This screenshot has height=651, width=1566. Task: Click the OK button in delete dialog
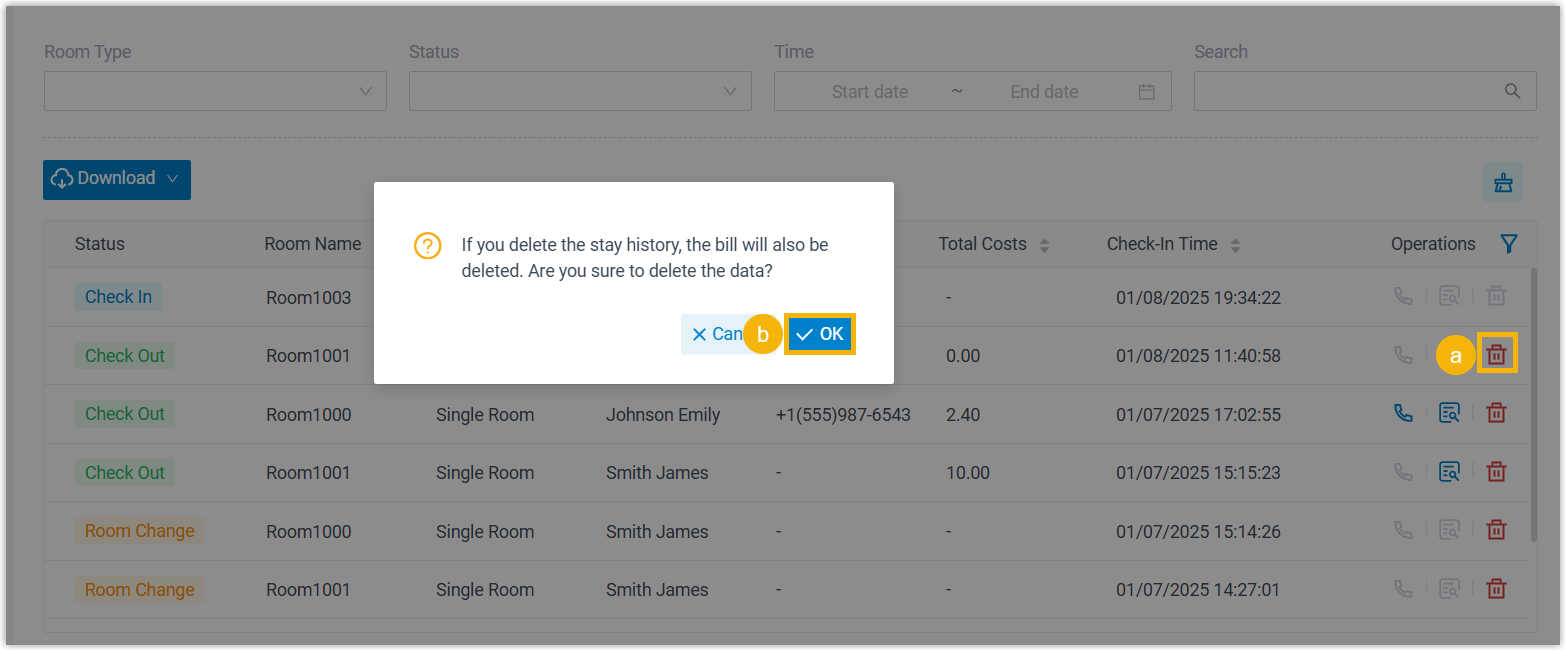[x=819, y=335]
